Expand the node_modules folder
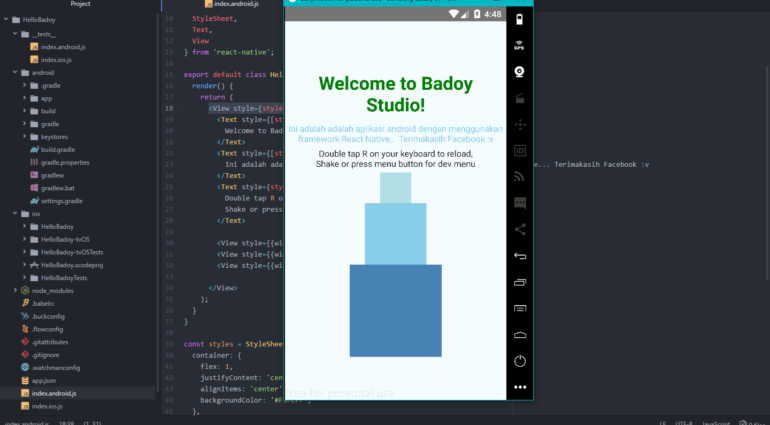This screenshot has height=425, width=770. pyautogui.click(x=17, y=290)
